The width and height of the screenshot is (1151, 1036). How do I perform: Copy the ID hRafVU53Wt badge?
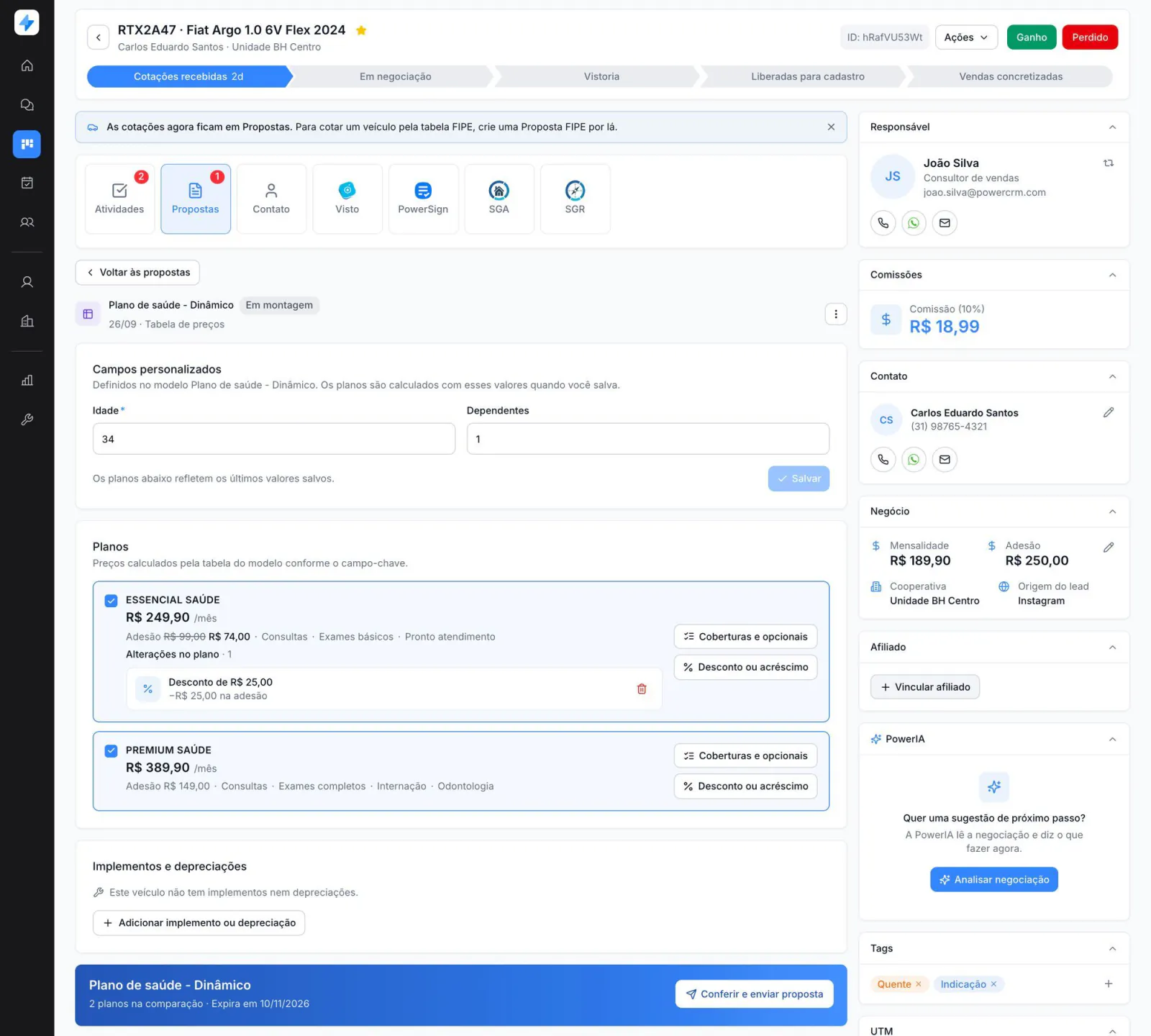click(x=884, y=37)
